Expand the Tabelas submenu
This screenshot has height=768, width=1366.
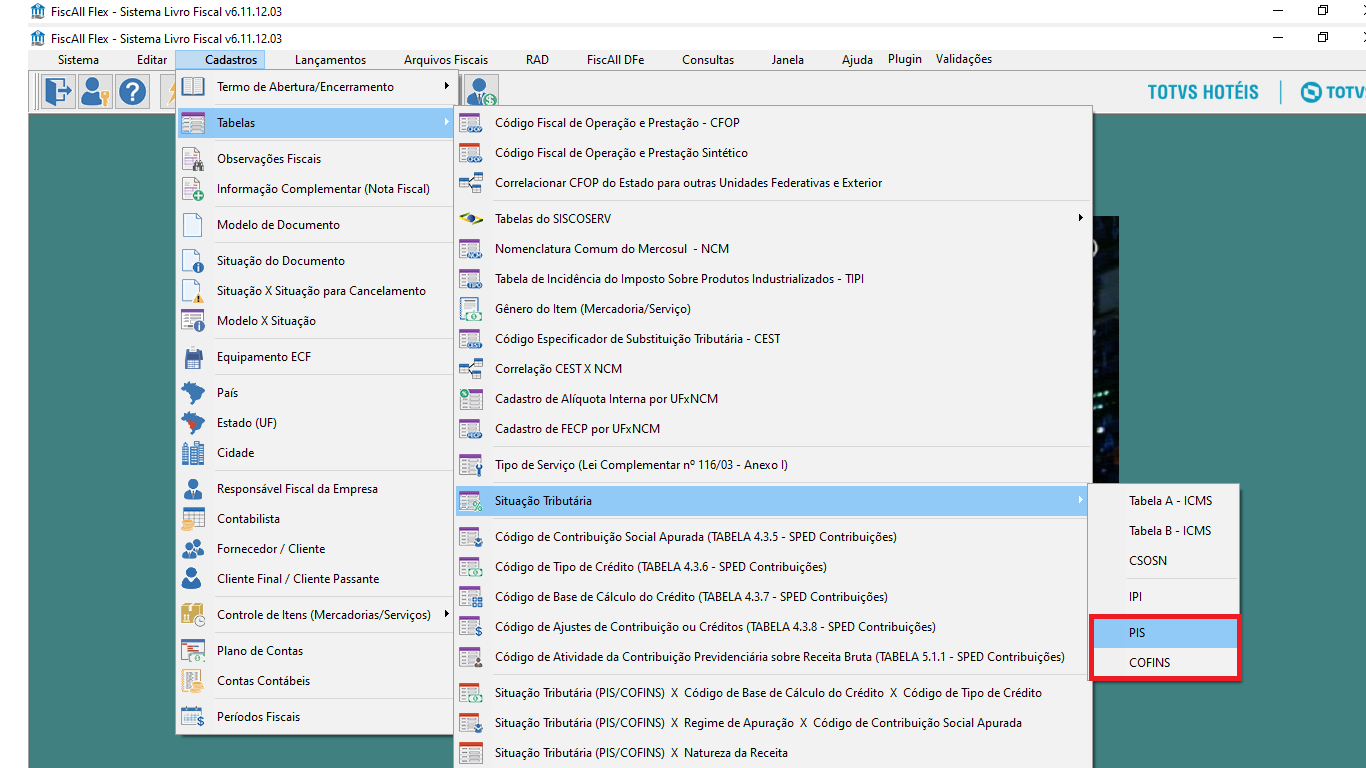pyautogui.click(x=315, y=123)
